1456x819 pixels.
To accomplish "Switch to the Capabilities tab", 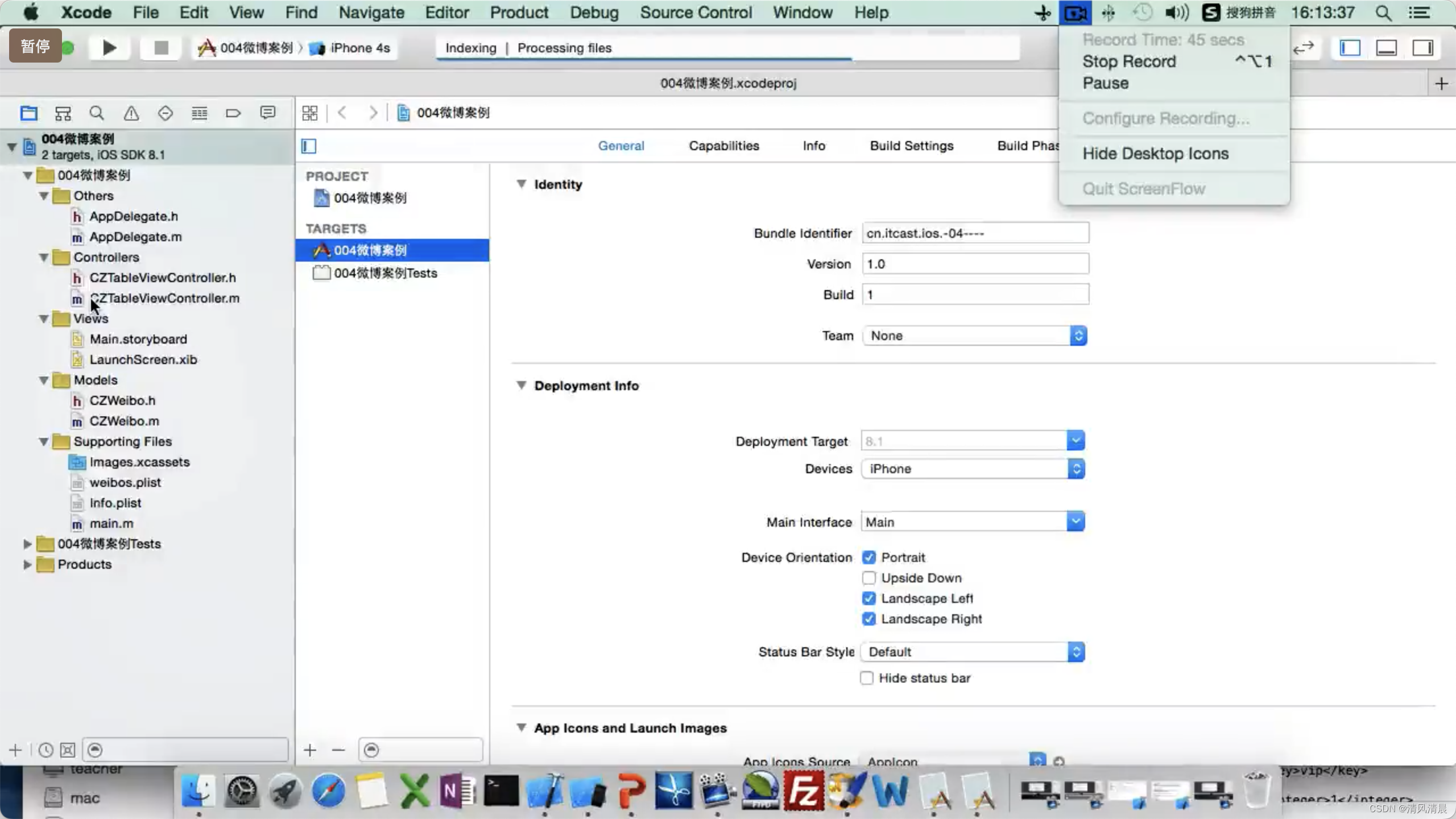I will (725, 145).
